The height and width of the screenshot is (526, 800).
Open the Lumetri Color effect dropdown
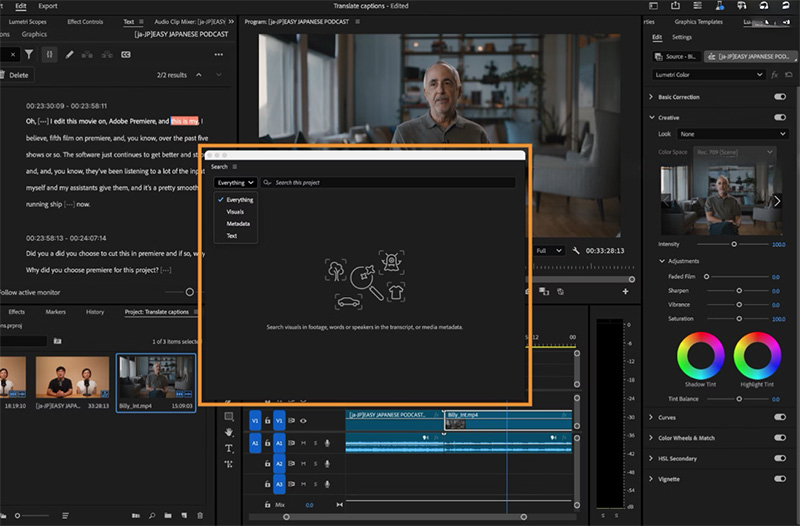(709, 74)
